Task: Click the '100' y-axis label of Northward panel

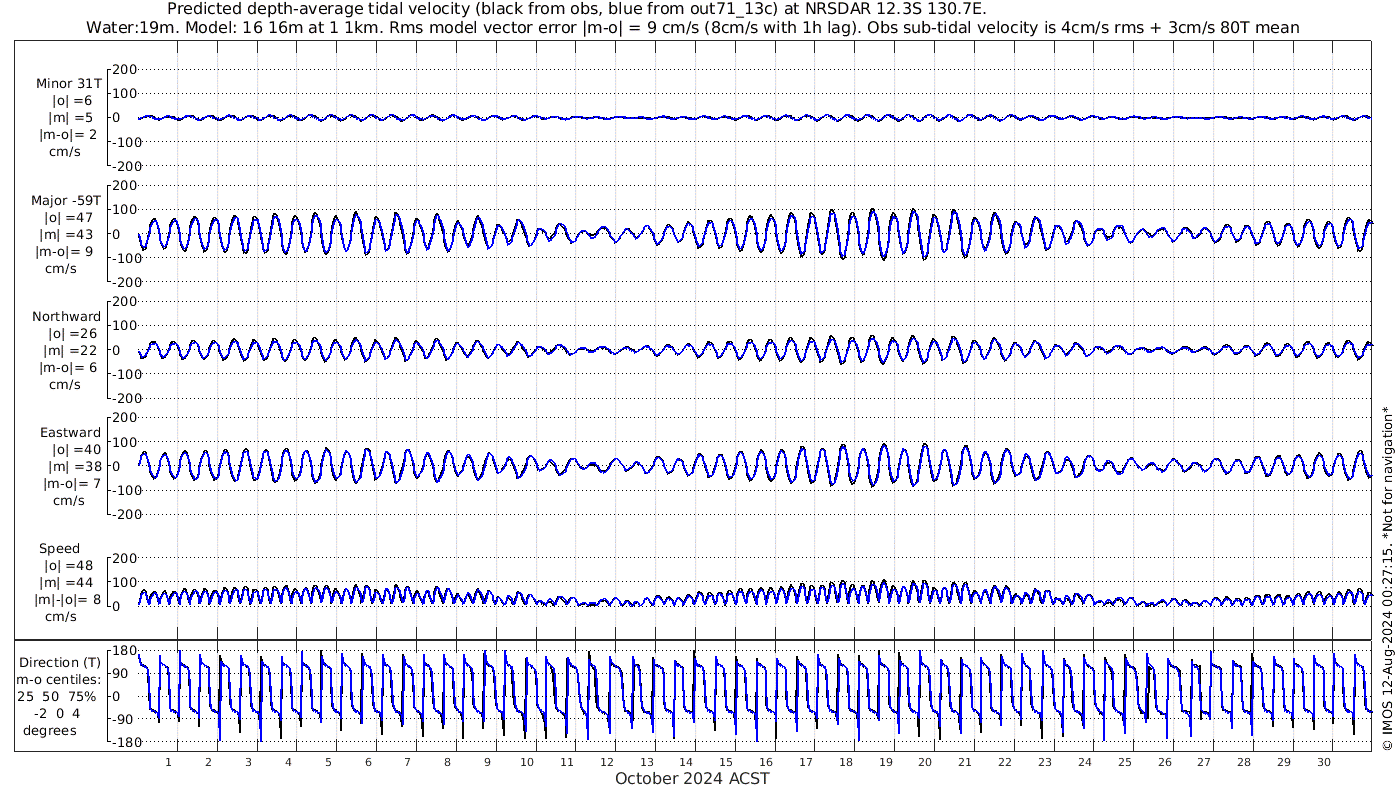Action: 124,325
